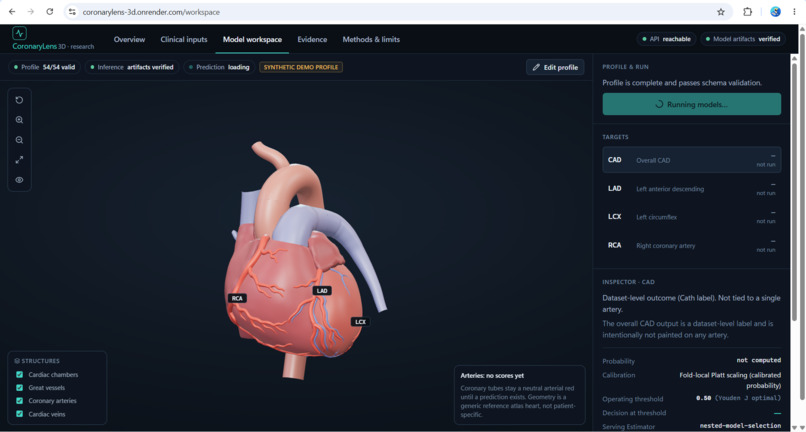Click the 'Arteries: no scores yet' heading
This screenshot has height=432, width=806.
pos(492,376)
